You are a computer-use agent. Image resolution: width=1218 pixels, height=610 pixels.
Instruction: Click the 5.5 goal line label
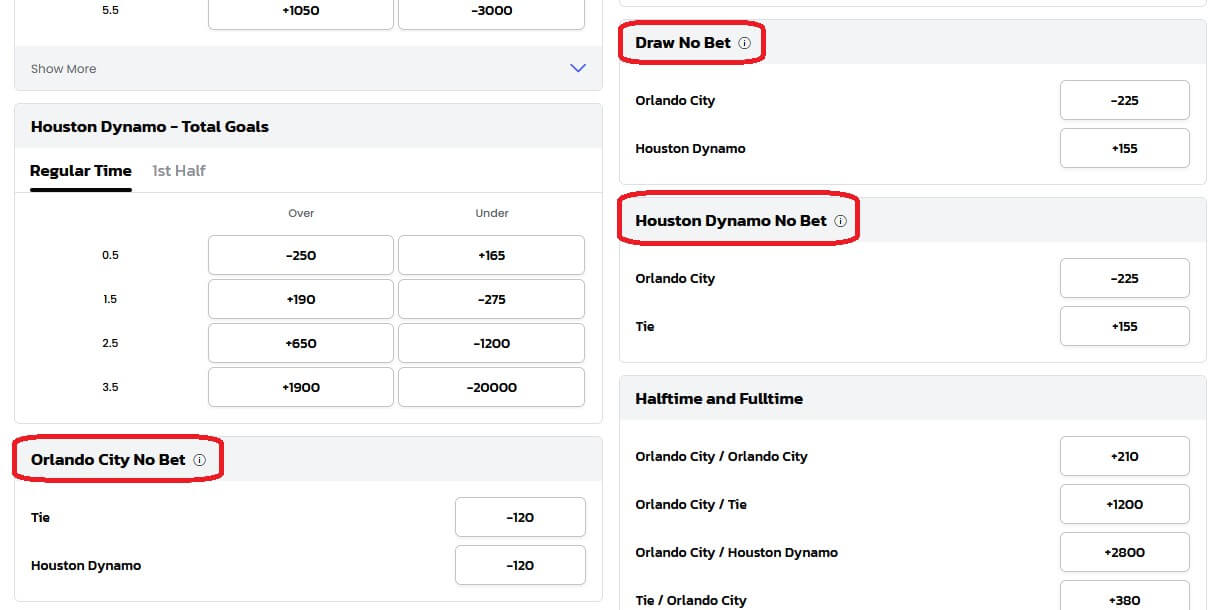110,11
